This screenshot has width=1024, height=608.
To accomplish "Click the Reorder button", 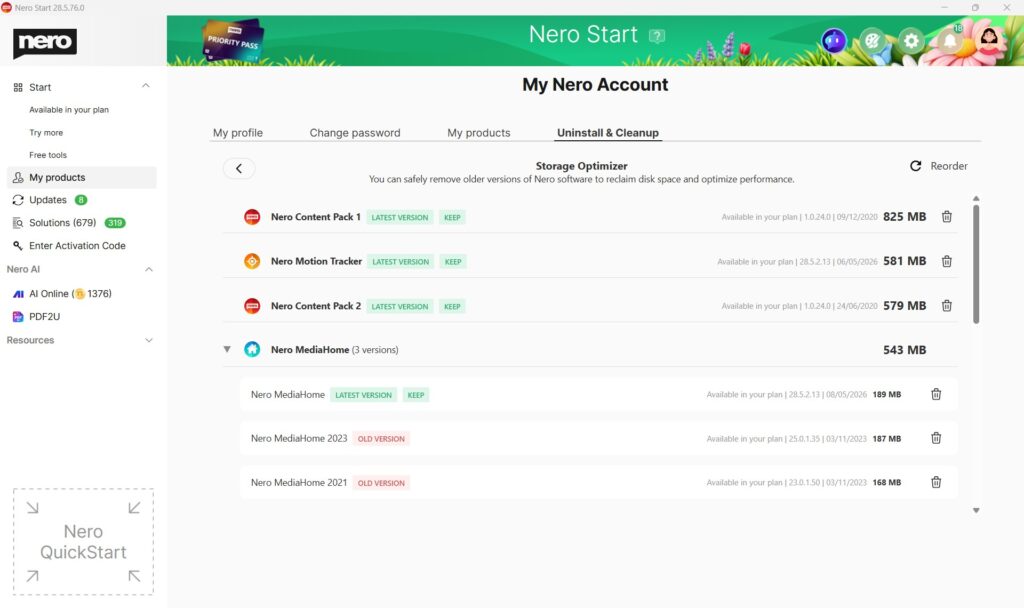I will pyautogui.click(x=938, y=166).
